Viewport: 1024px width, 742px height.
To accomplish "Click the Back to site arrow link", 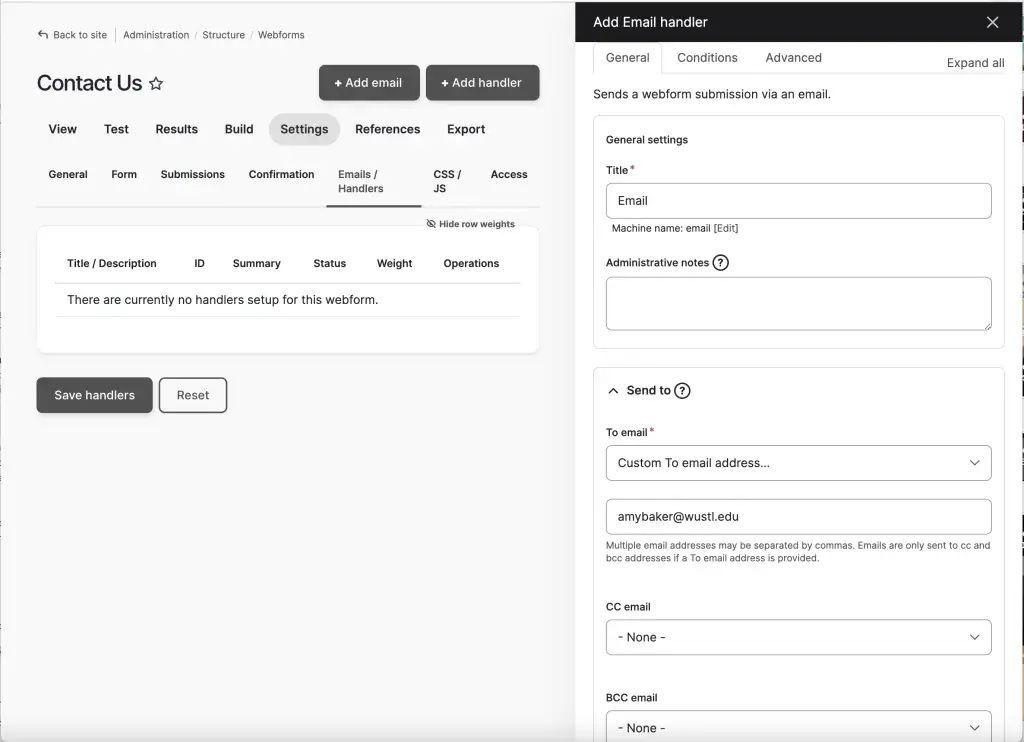I will (72, 35).
